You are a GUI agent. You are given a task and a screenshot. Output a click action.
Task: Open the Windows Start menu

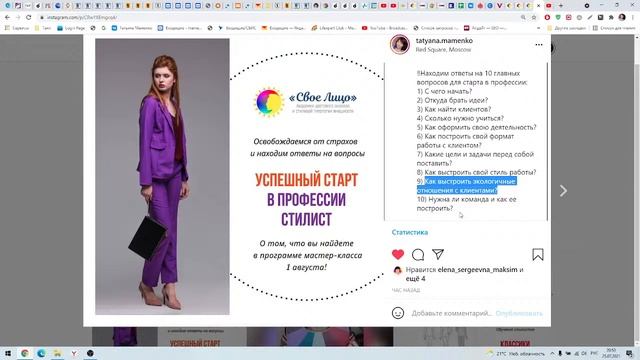click(7, 353)
